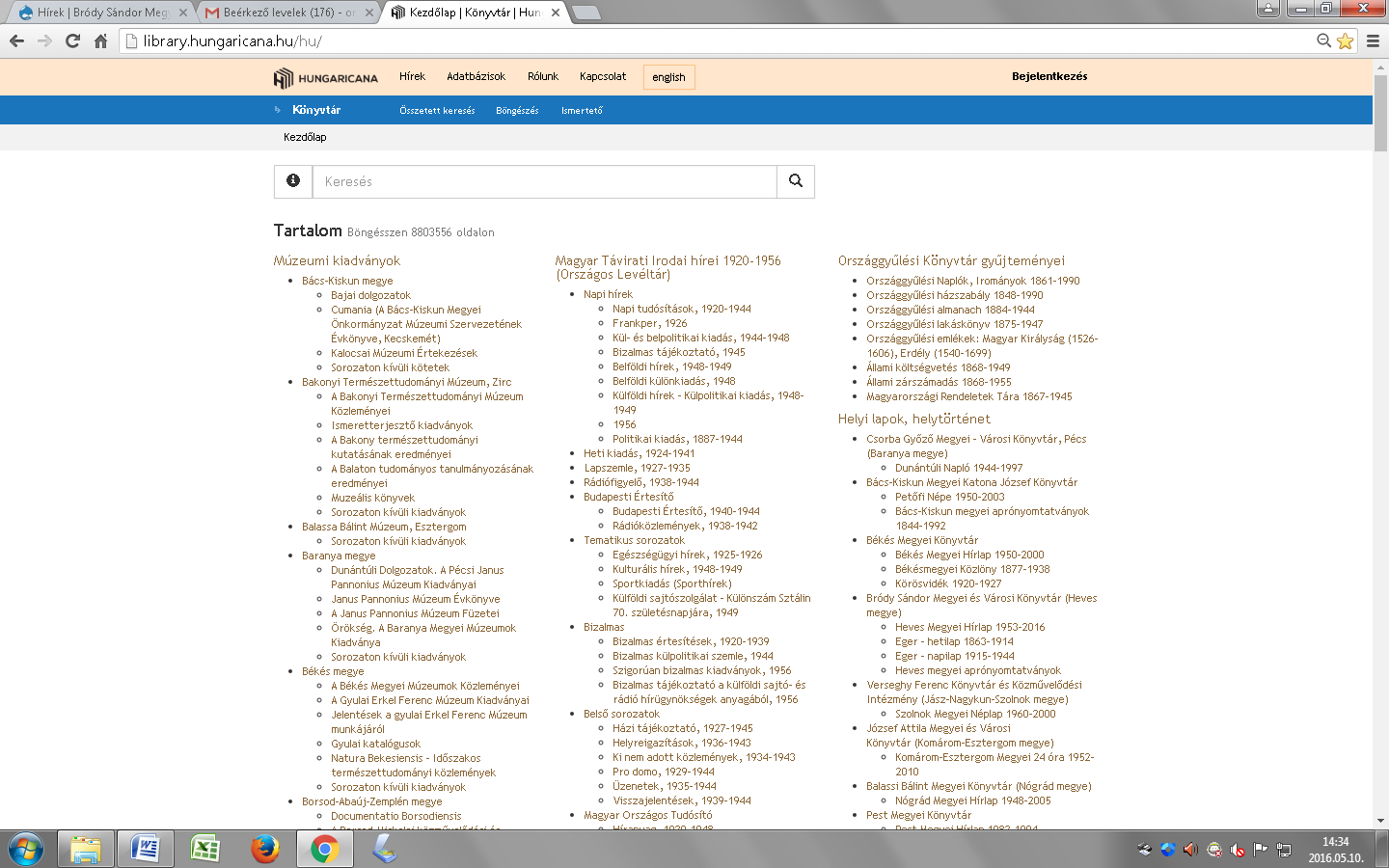Viewport: 1389px width, 868px height.
Task: Open Országgyűlési almanach 1884-1944 link
Action: 950,310
